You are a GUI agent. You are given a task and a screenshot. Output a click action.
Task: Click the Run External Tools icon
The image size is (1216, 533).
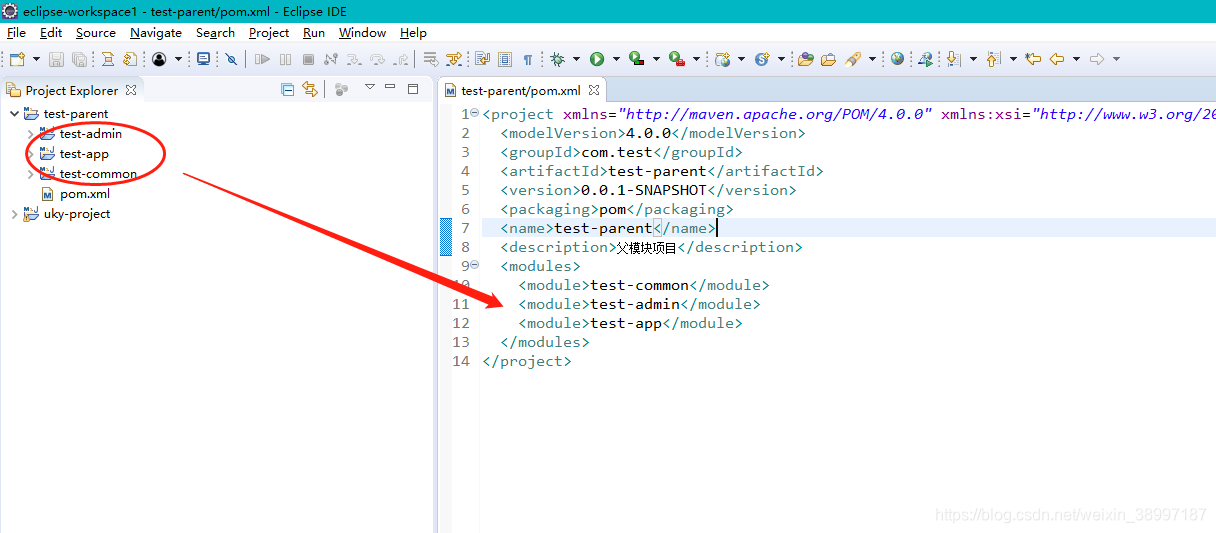(676, 59)
